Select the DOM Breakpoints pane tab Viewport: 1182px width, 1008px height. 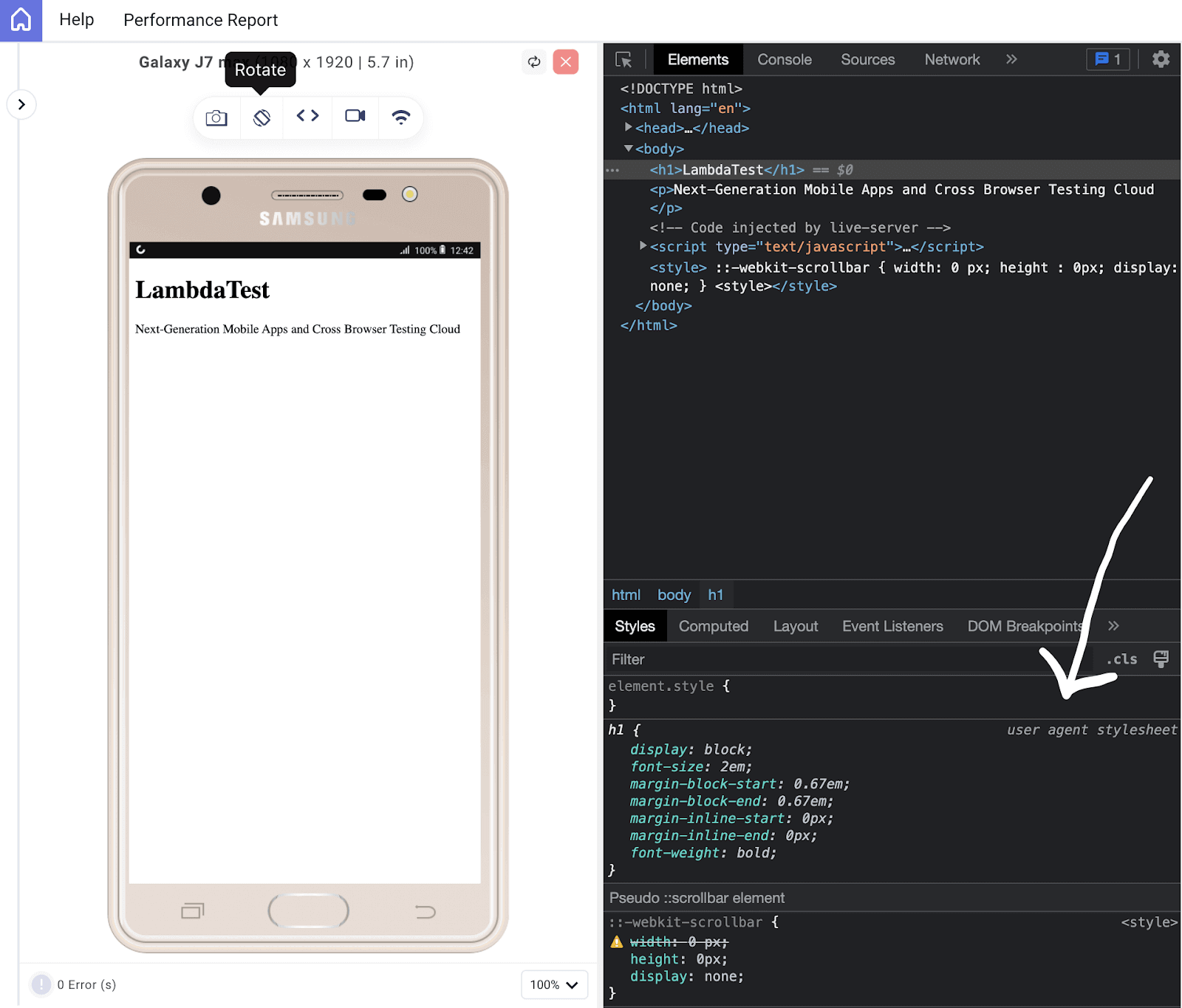[x=1025, y=626]
